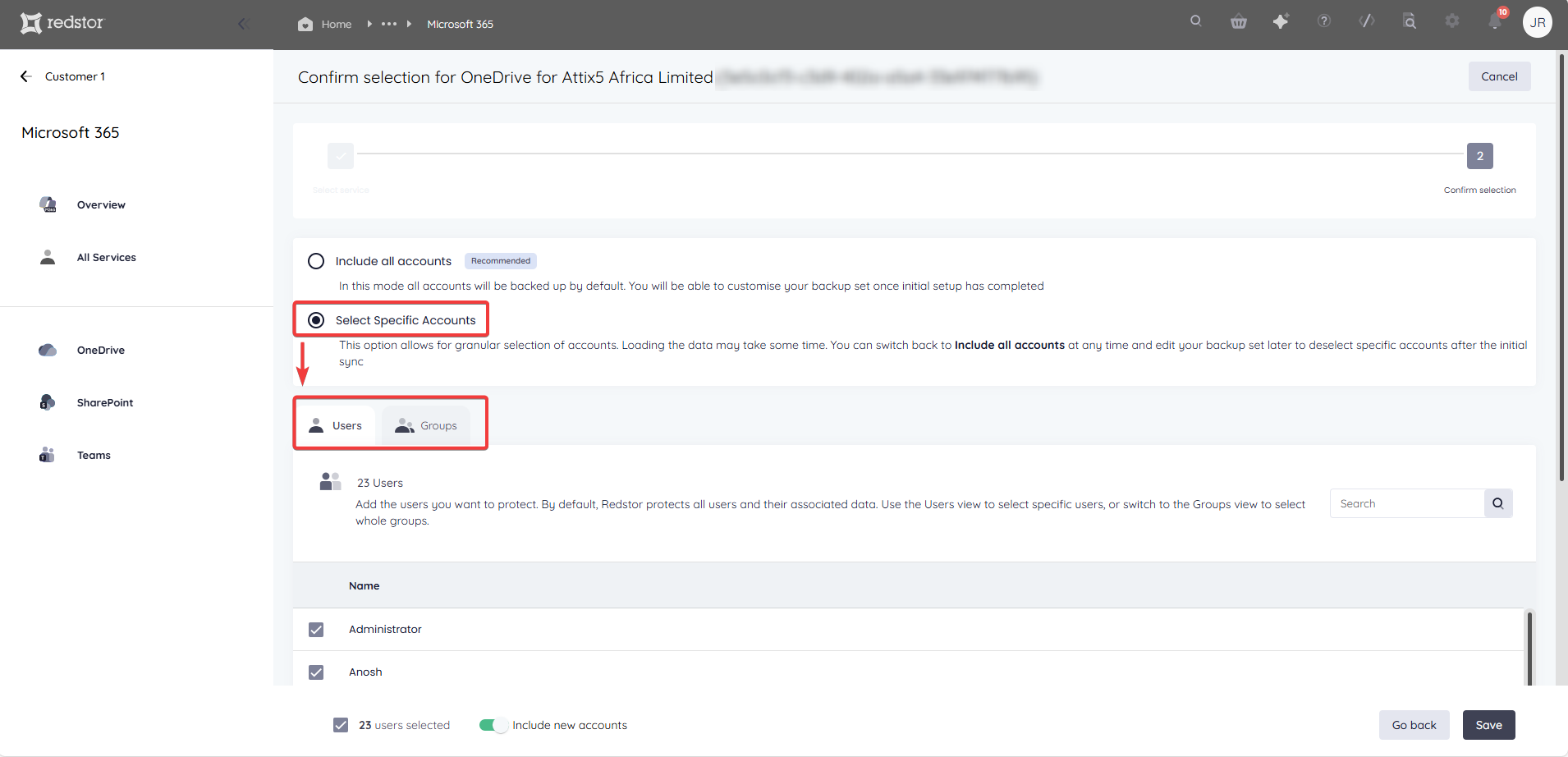Click the sparkle AI icon
1568x757 pixels.
pyautogui.click(x=1281, y=21)
